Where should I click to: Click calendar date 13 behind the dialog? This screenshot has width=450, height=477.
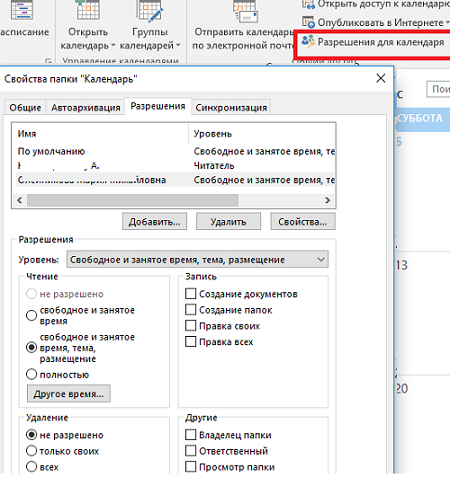pos(402,265)
